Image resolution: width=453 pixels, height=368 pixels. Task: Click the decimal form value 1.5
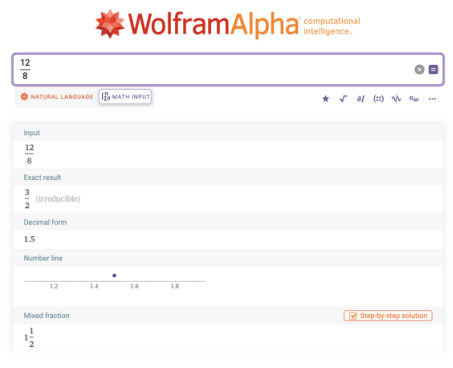(29, 239)
